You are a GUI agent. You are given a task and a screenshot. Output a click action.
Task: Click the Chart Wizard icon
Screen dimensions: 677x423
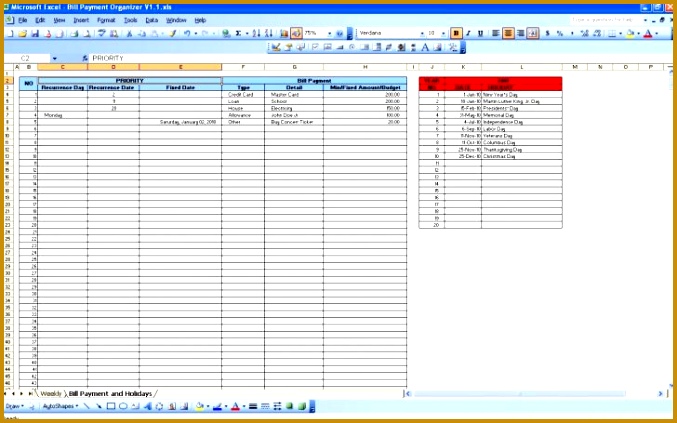click(x=284, y=33)
